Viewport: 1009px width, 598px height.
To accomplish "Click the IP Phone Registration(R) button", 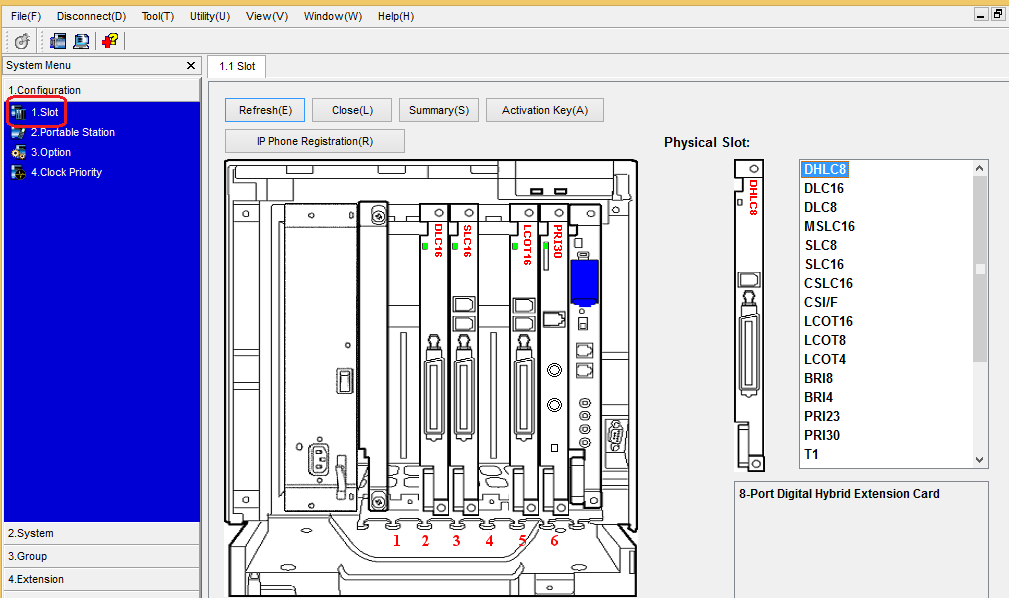I will (315, 141).
